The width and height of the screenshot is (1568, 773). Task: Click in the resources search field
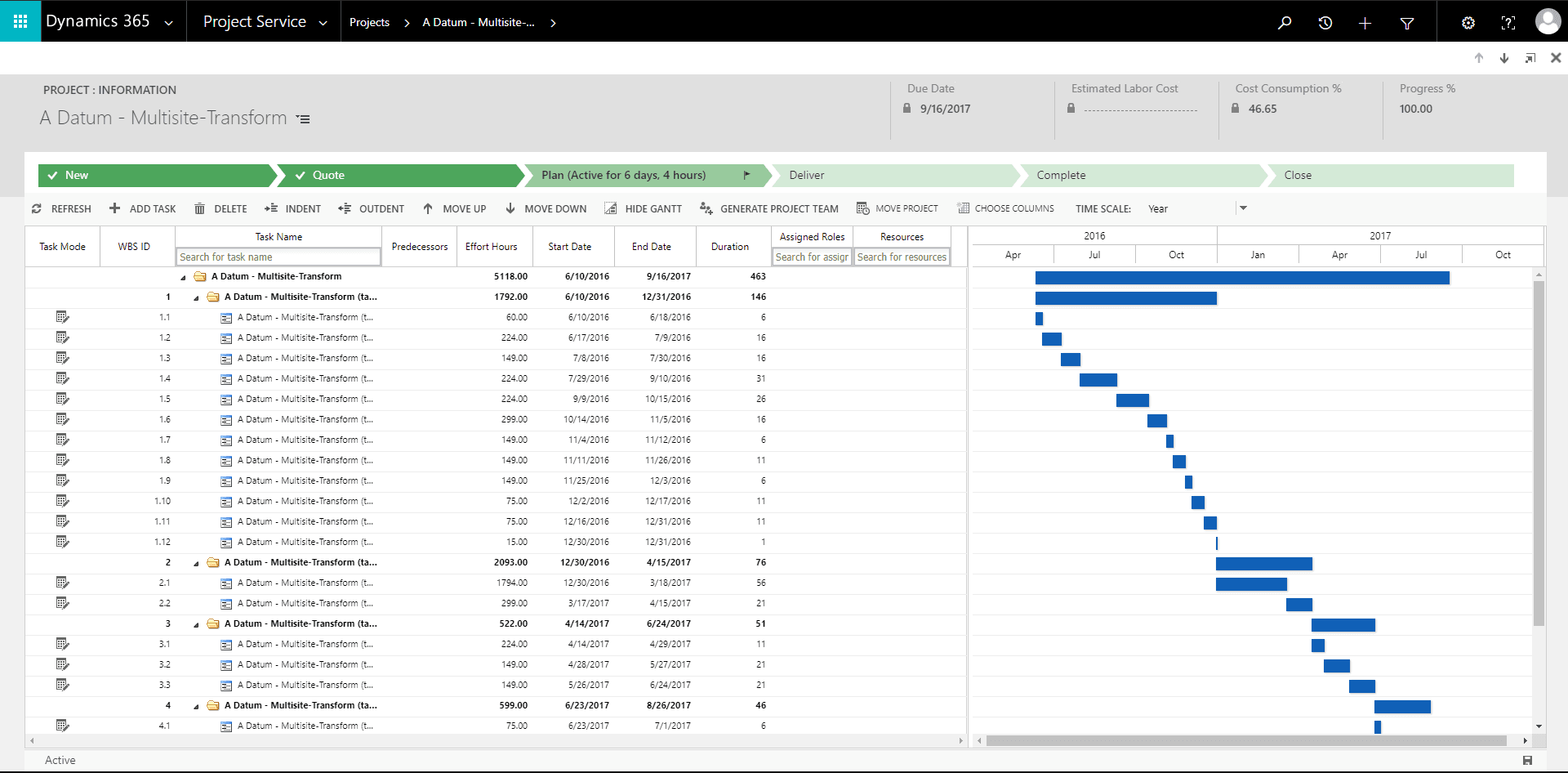pos(902,257)
